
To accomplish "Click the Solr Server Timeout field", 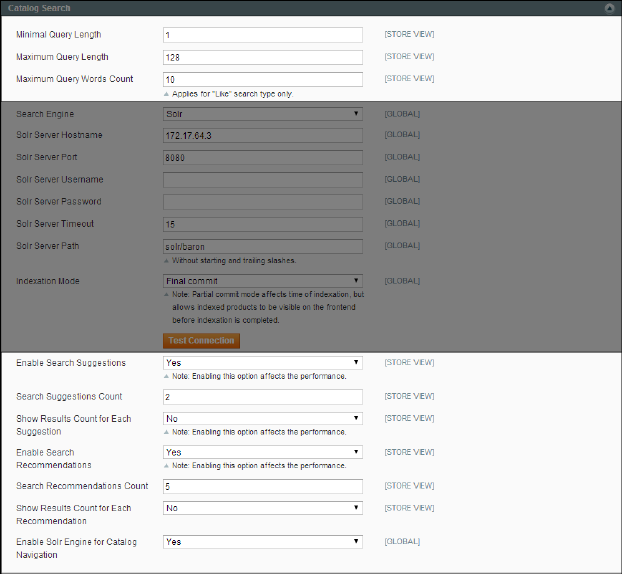I will (x=262, y=224).
